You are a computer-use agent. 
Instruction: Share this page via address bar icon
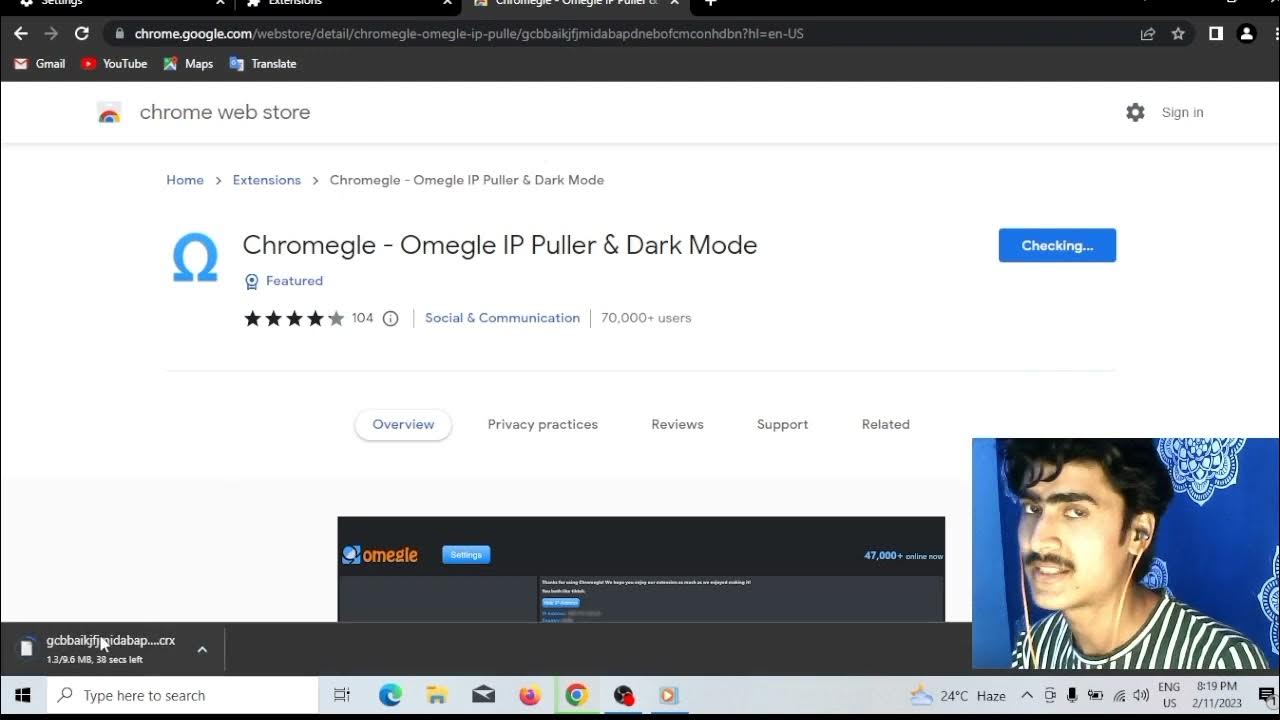click(x=1148, y=34)
